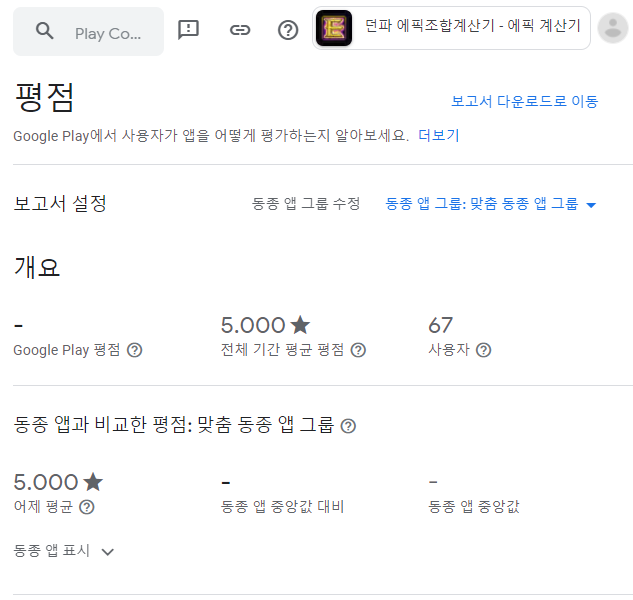Screen dimensions: 633x600
Task: Click 동종 앱 그룹 수정
Action: (306, 203)
